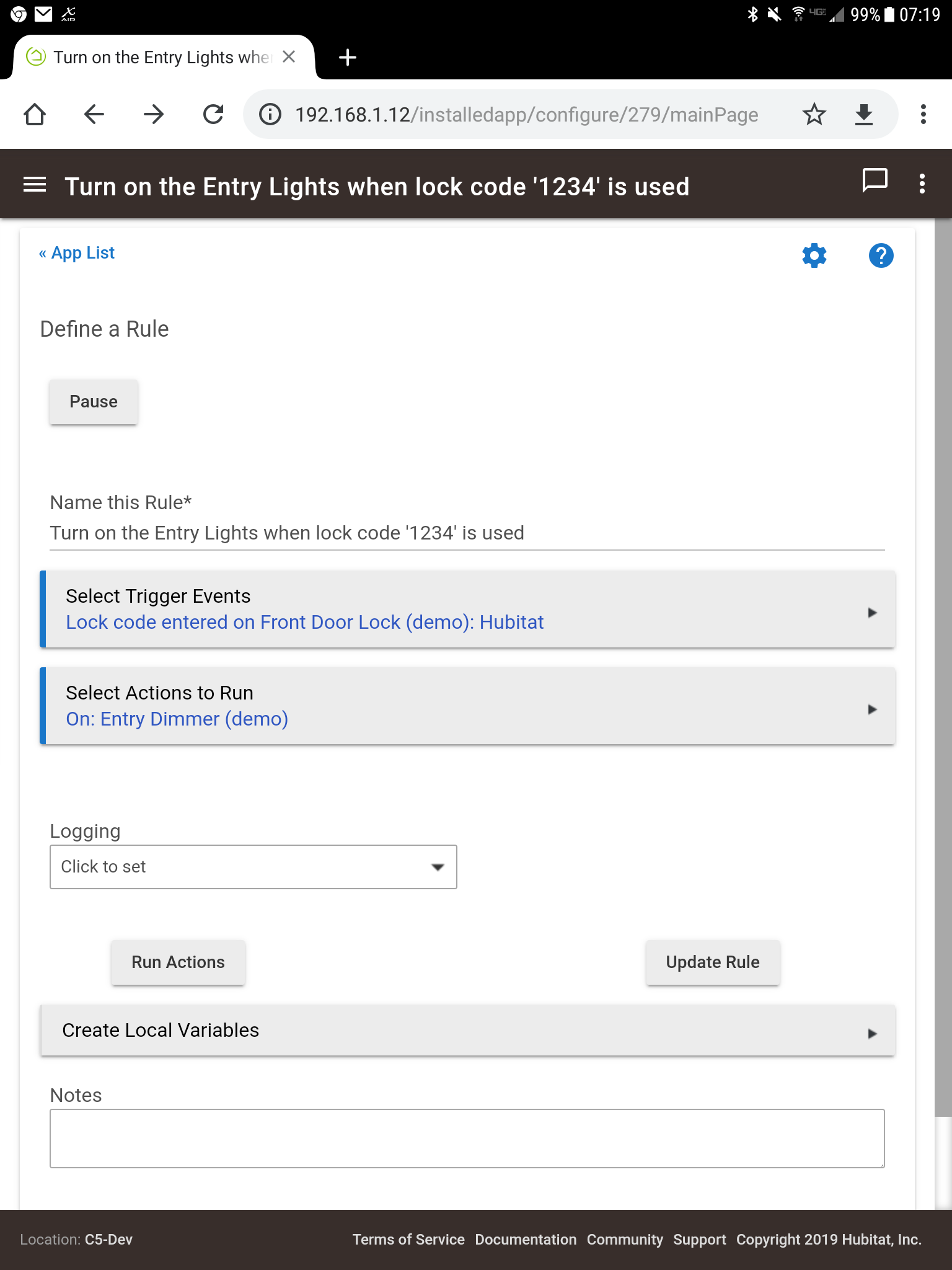Click the browser home icon
Screen dimensions: 952x1270
(35, 115)
